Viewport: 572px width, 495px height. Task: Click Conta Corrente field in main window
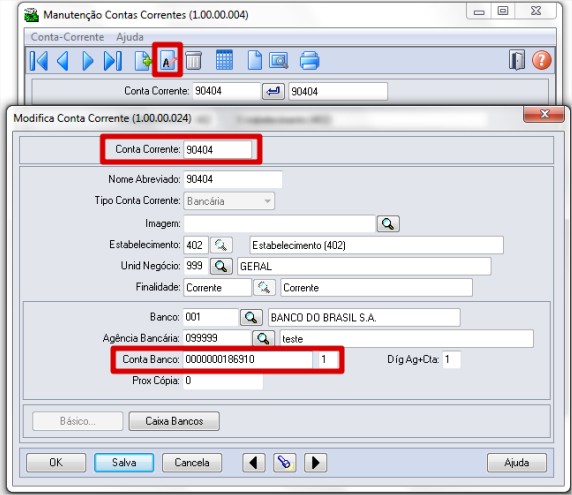click(226, 91)
